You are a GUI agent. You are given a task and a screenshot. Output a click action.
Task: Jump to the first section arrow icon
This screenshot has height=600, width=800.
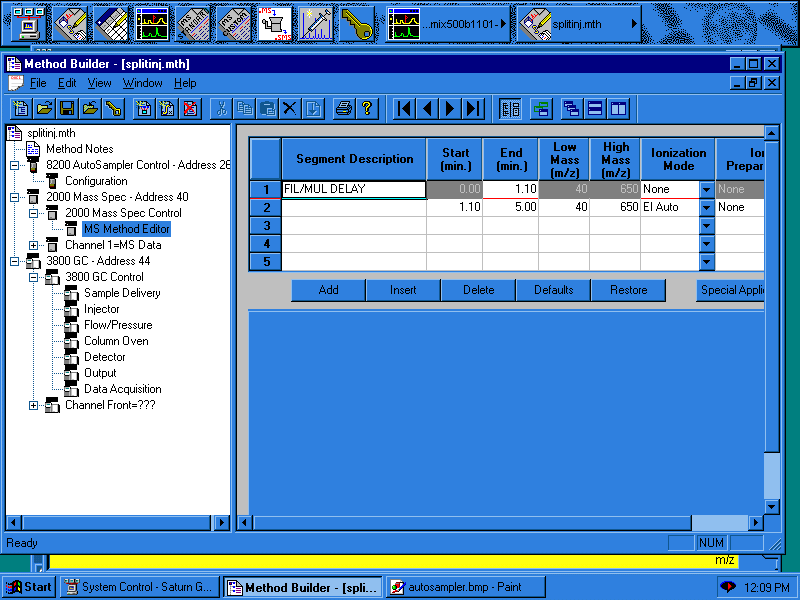(404, 109)
